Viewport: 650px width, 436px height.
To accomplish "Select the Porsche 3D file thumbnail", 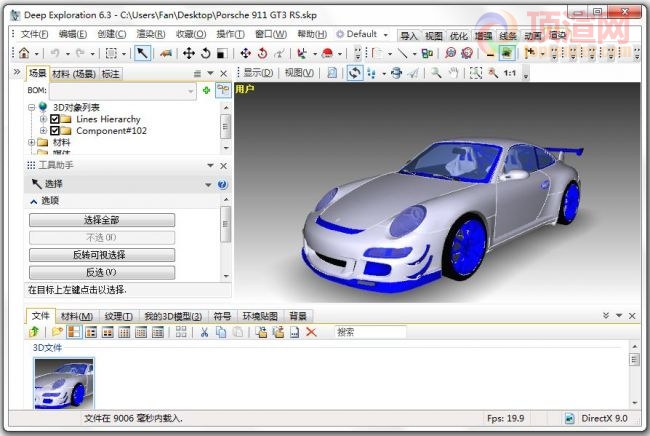I will 64,383.
